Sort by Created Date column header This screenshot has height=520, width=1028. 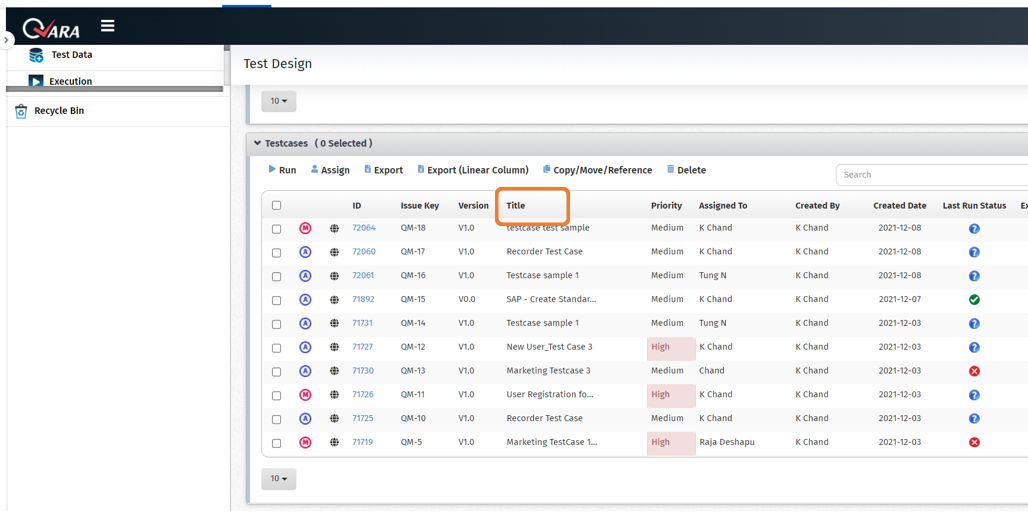coord(900,205)
